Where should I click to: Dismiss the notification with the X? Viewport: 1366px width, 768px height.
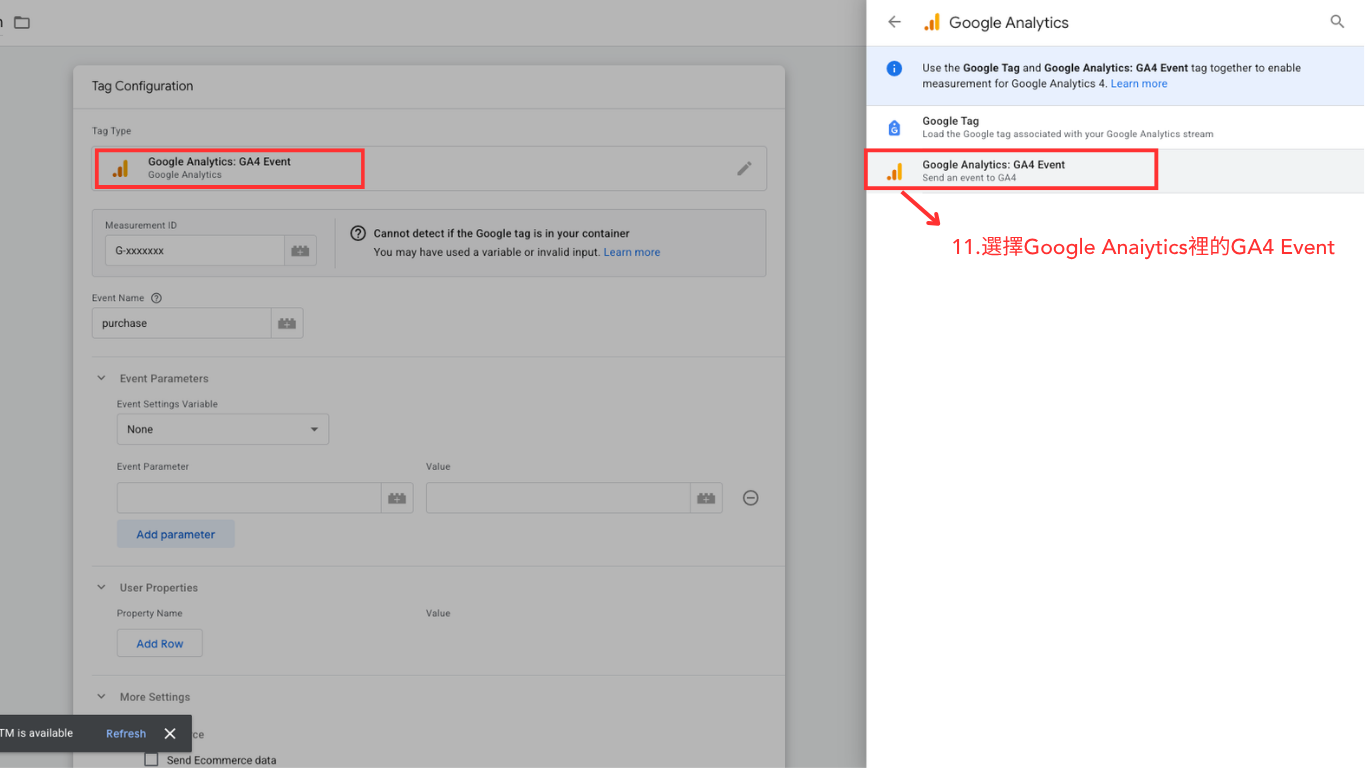tap(170, 733)
